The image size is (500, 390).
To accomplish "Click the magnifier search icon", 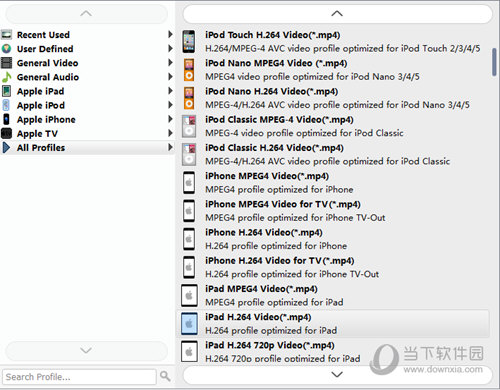I will (x=165, y=376).
